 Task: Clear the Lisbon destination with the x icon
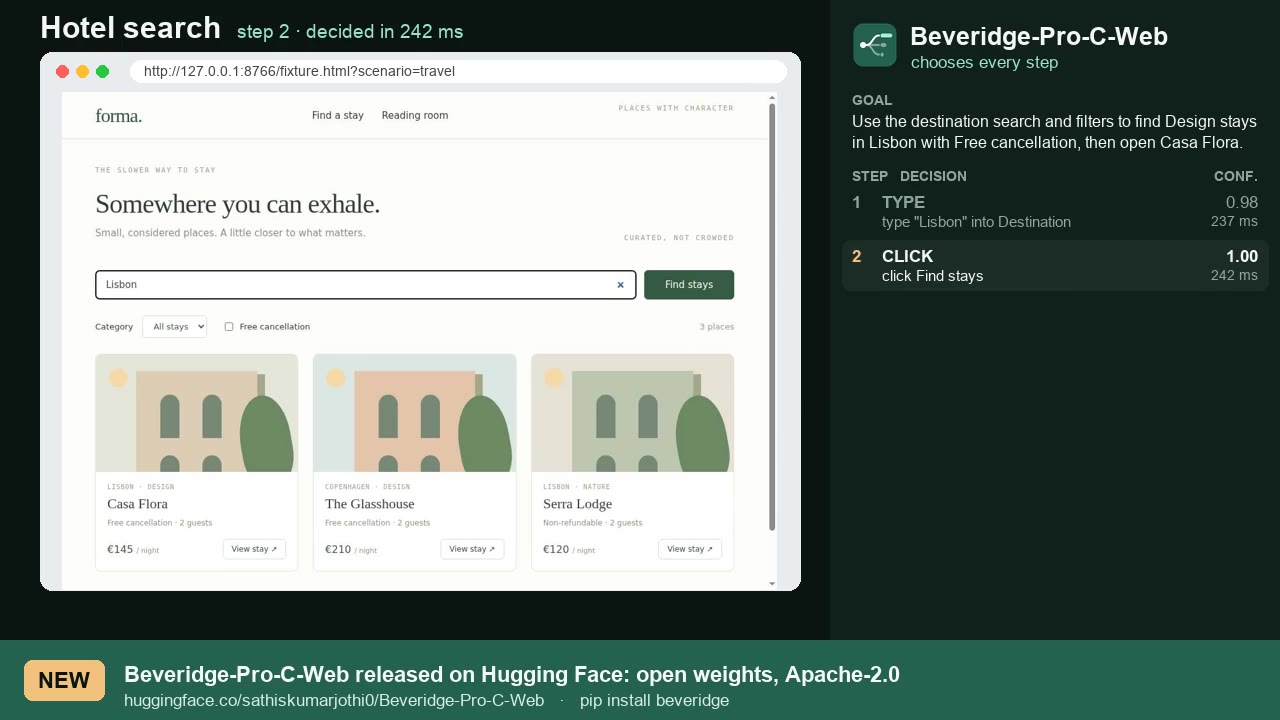click(620, 285)
